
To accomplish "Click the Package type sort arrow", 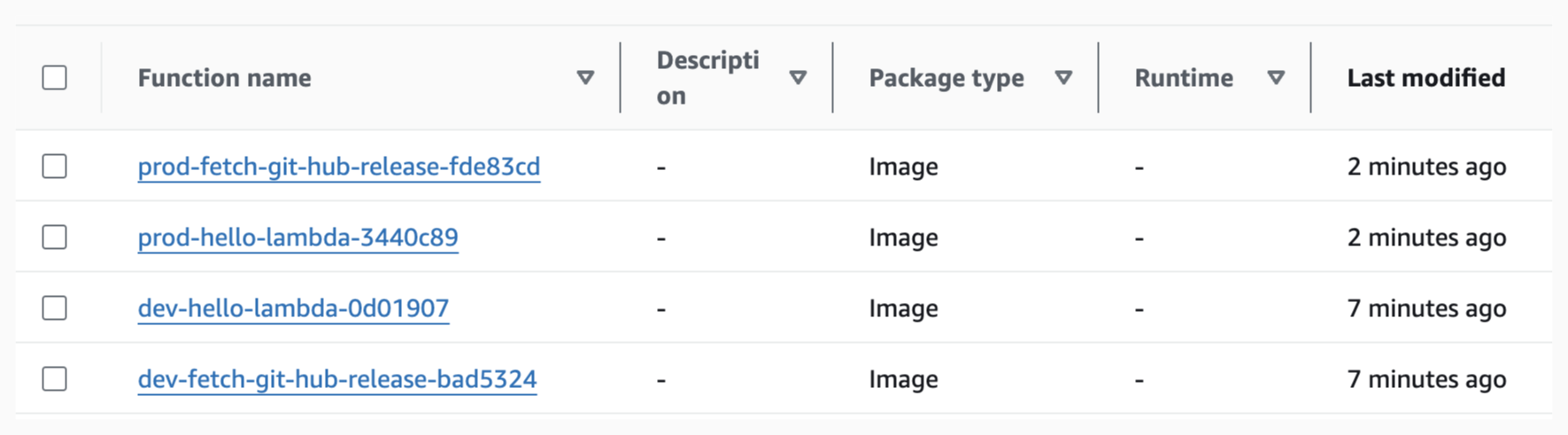I will point(1063,78).
